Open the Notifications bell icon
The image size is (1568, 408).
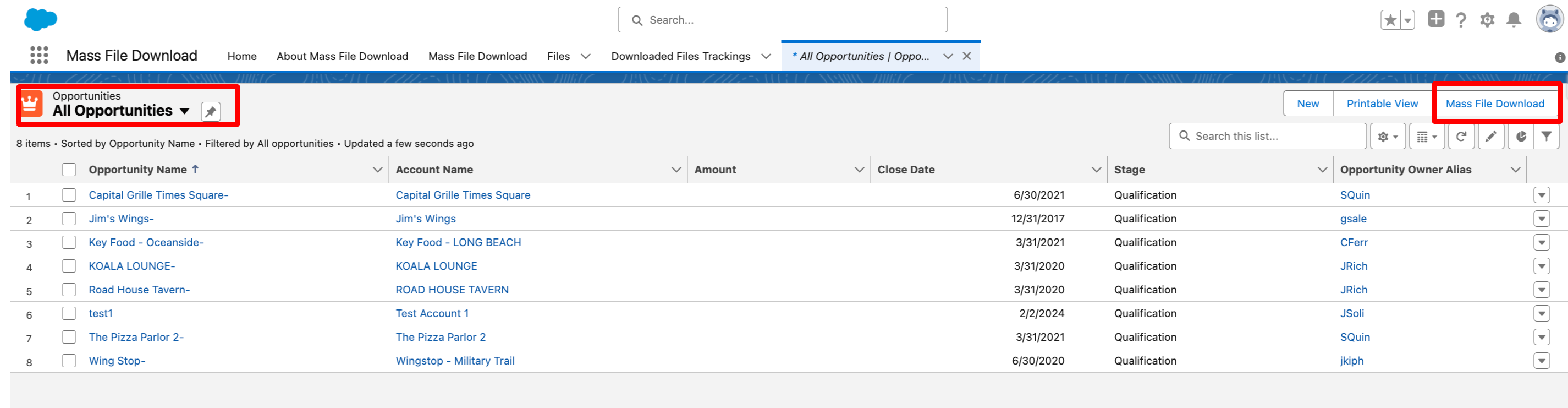(1514, 20)
